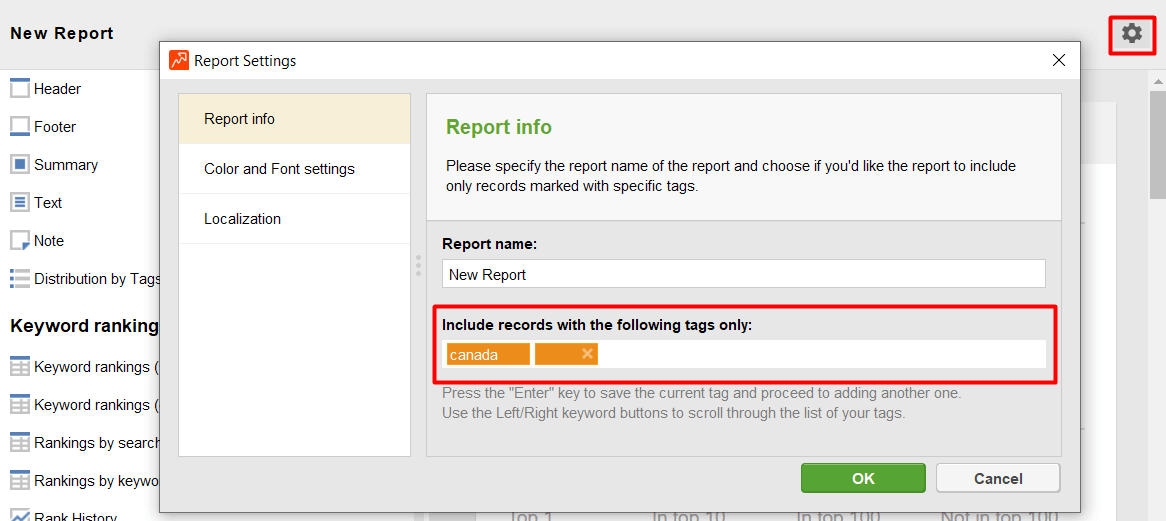Click the Distribution by Tags widget icon
The width and height of the screenshot is (1166, 521).
tap(19, 279)
